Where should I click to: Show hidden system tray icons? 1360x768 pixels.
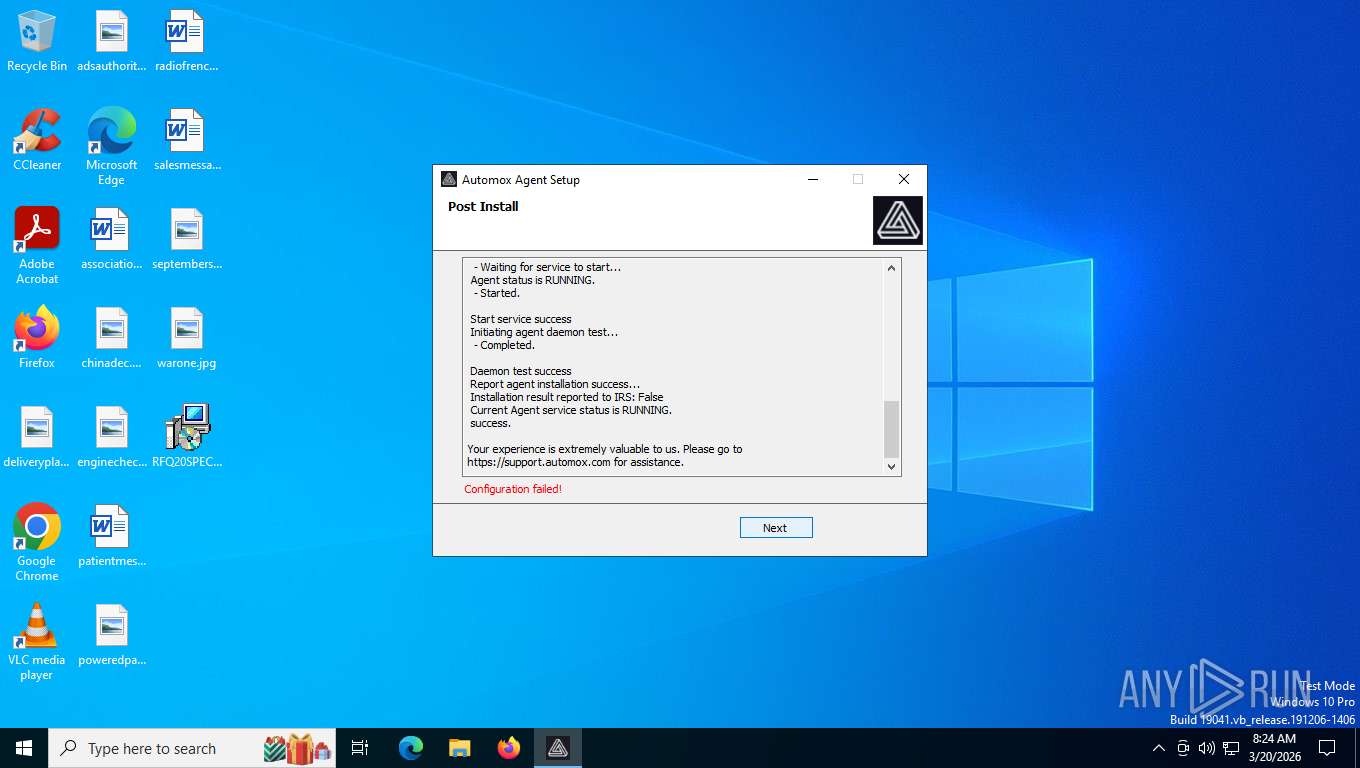point(1159,748)
